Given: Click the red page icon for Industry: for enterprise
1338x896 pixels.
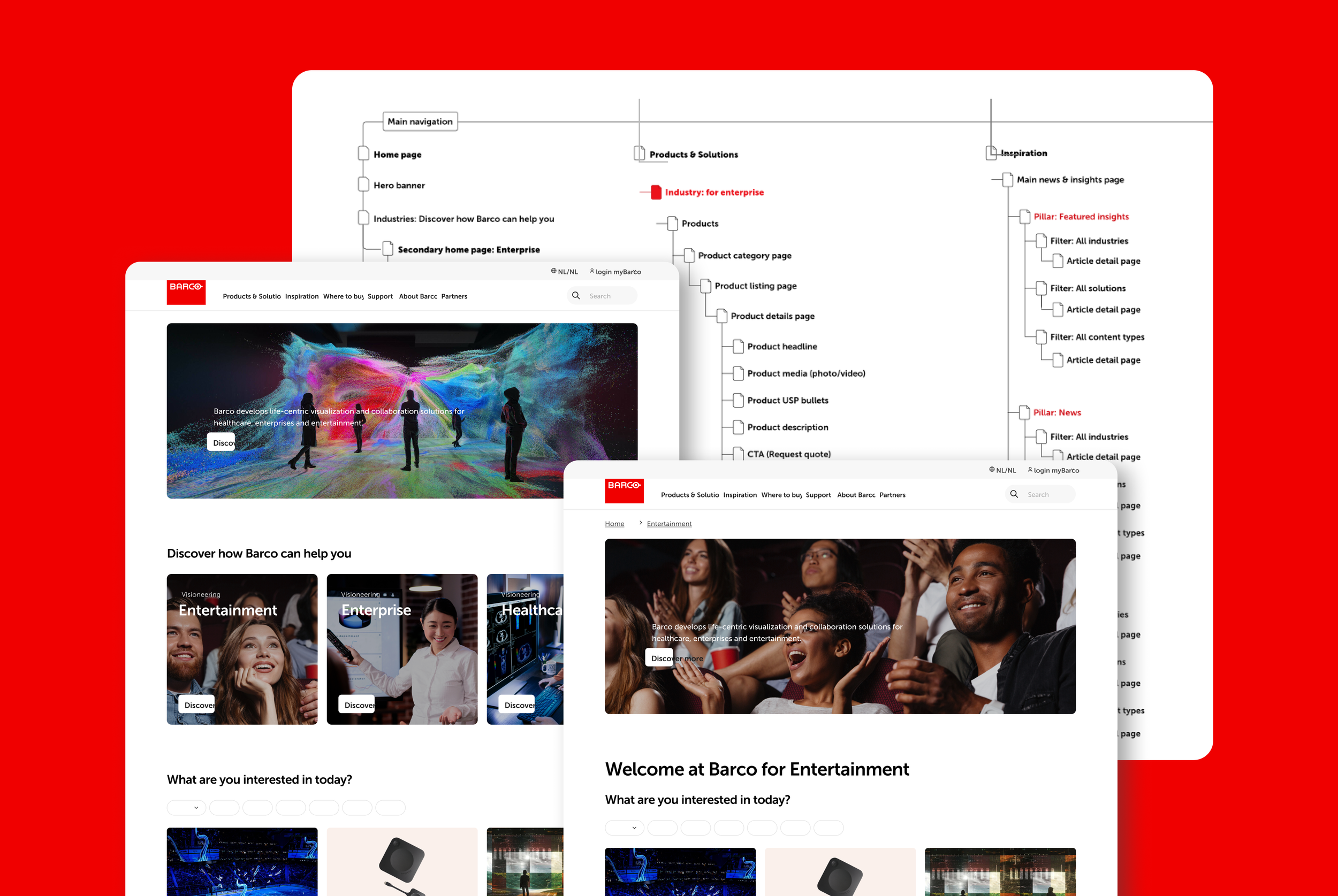Looking at the screenshot, I should (656, 192).
